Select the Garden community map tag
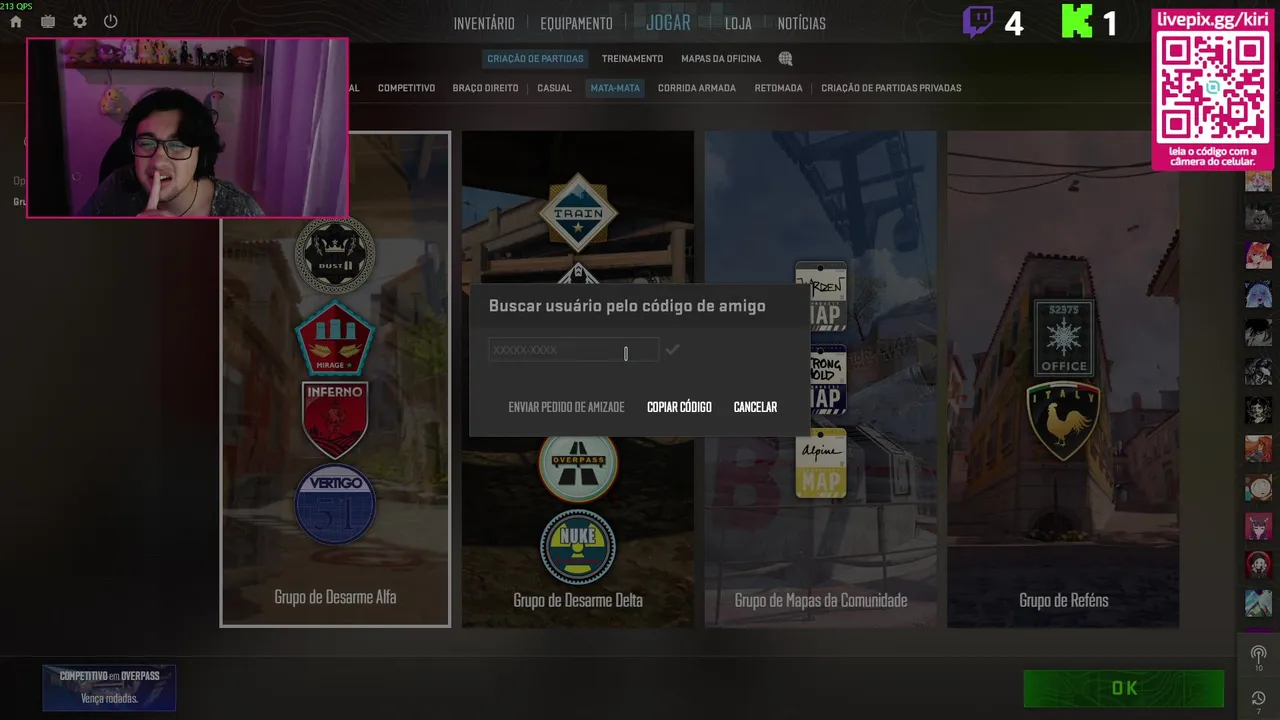1280x720 pixels. [821, 297]
